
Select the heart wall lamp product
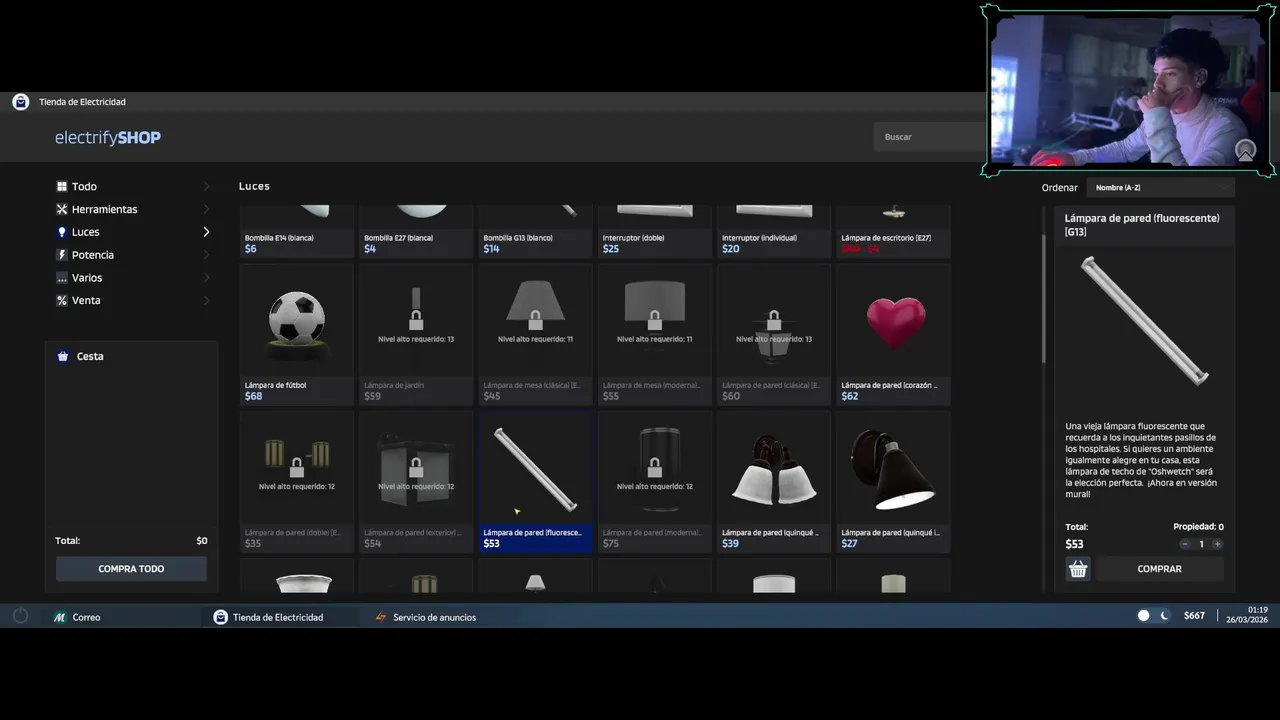point(893,335)
